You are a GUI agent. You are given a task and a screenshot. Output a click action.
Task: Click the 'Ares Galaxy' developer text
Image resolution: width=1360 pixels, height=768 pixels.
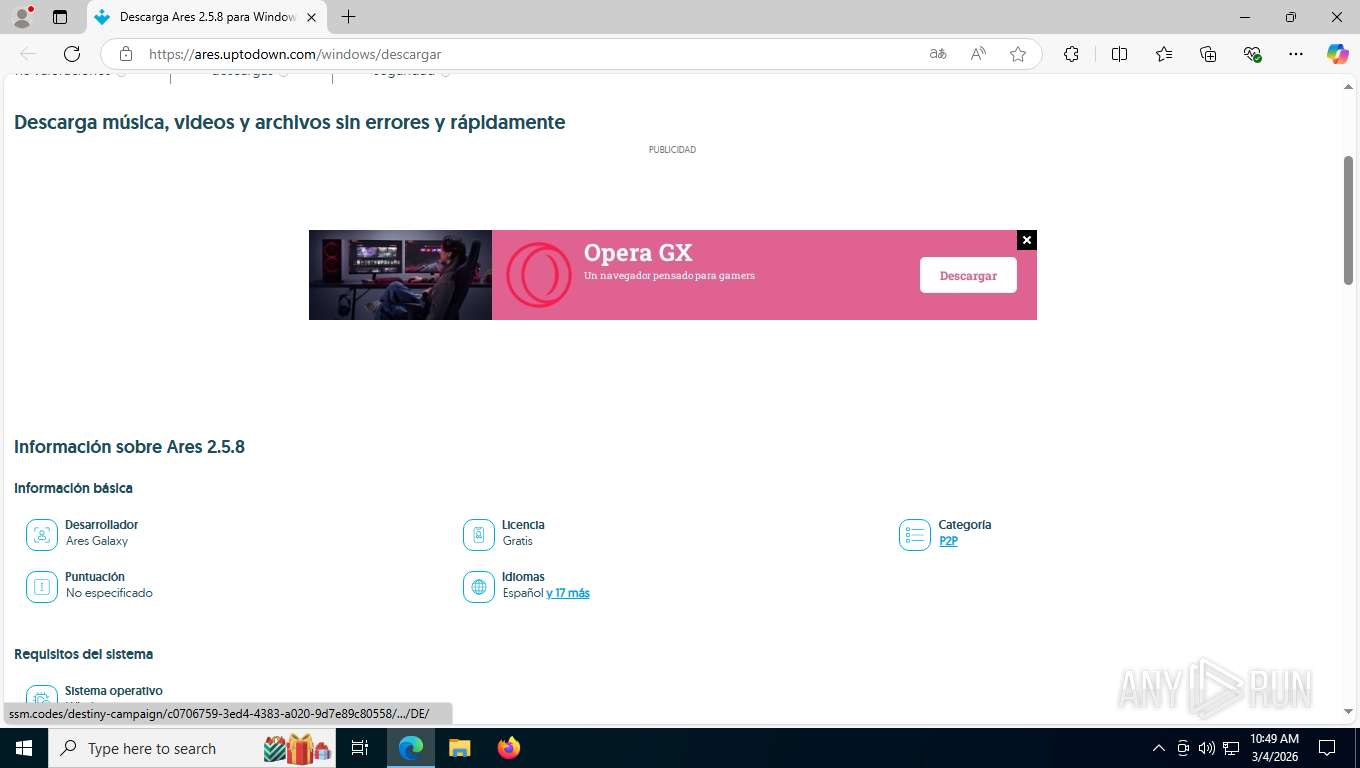[x=97, y=541]
